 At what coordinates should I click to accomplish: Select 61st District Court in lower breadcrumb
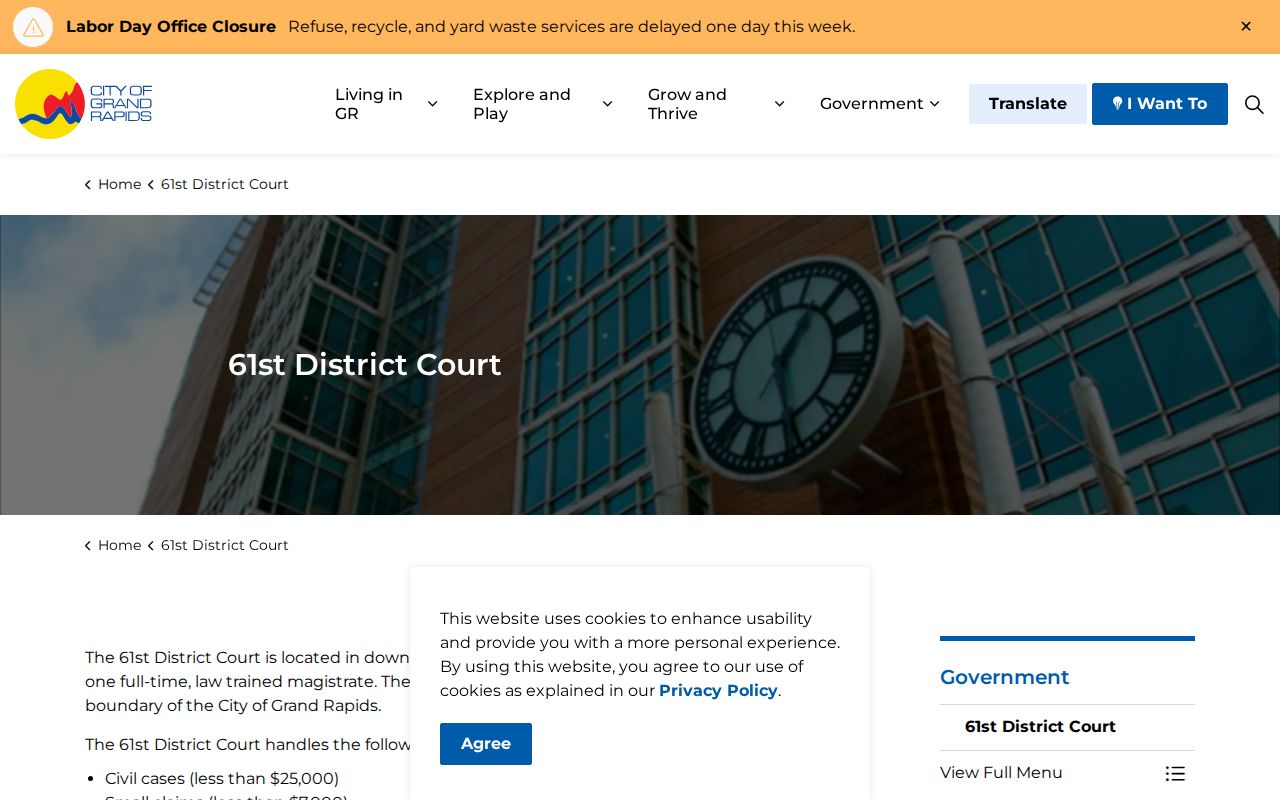tap(225, 545)
